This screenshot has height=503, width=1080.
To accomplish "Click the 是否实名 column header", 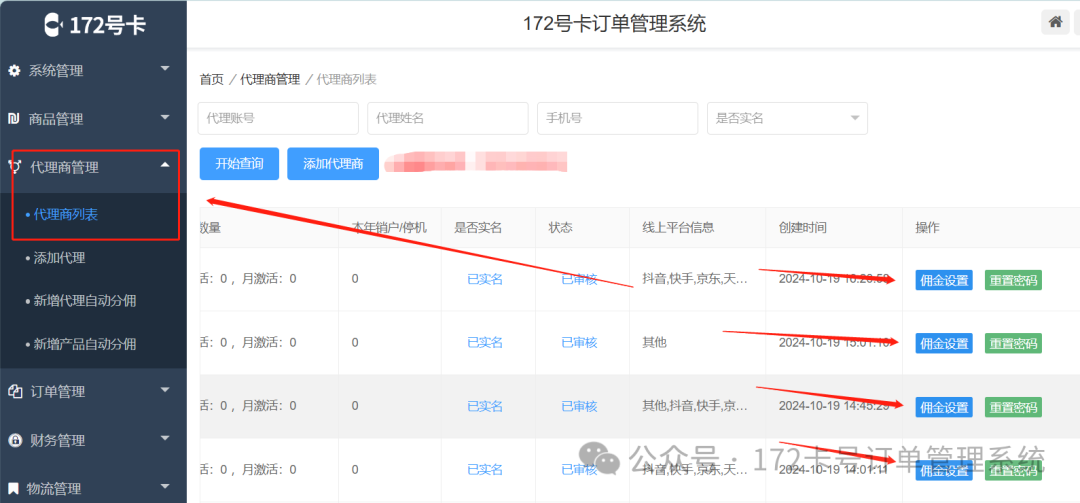I will click(478, 227).
